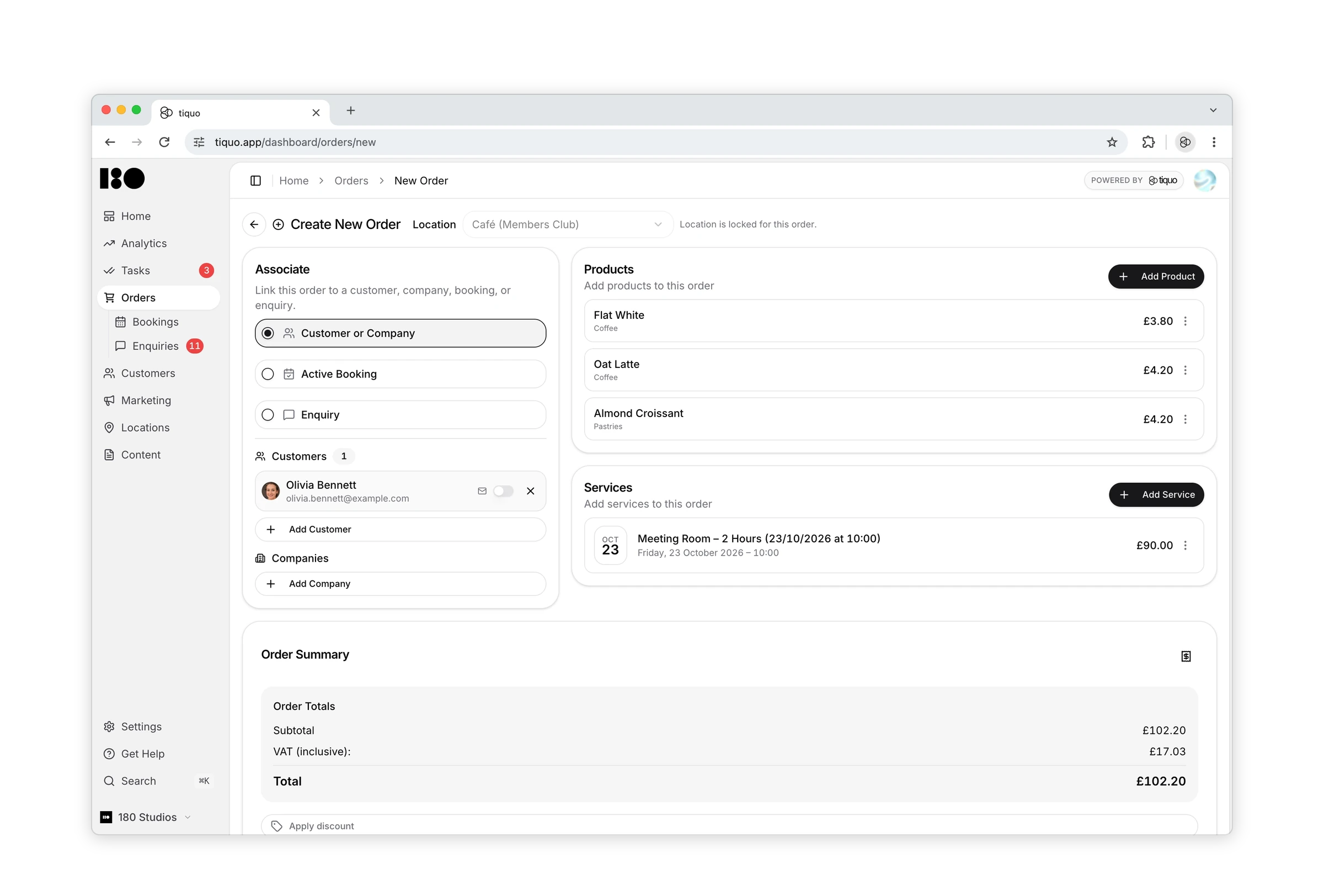The image size is (1324, 896).
Task: Click the Add Customer button
Action: (x=401, y=529)
